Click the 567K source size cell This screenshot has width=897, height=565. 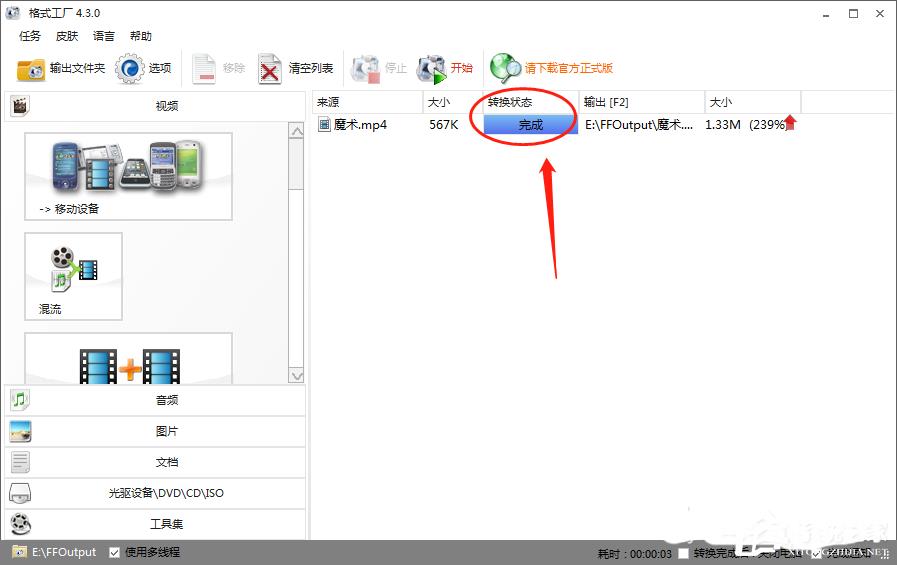[x=444, y=125]
